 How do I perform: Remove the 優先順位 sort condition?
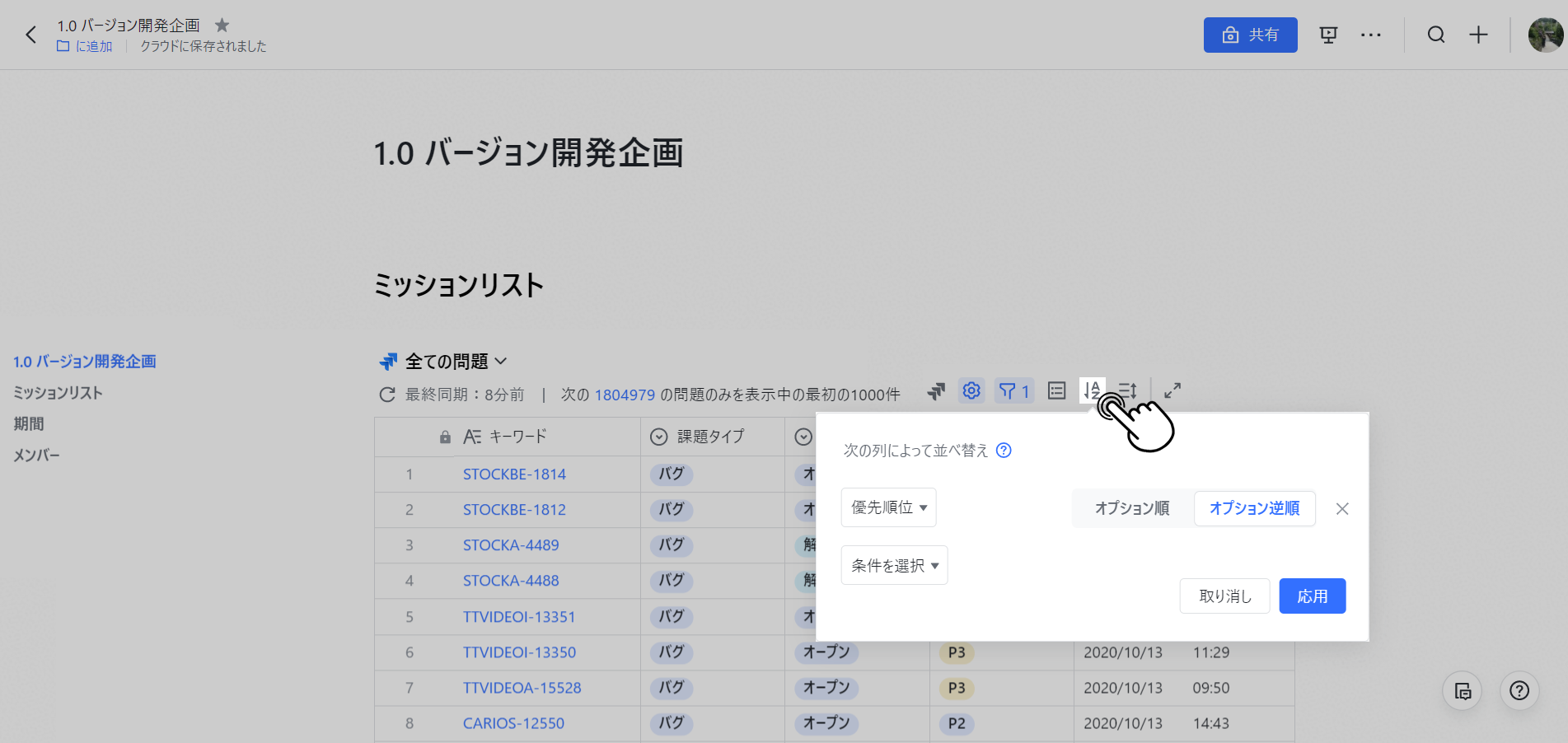[x=1342, y=509]
